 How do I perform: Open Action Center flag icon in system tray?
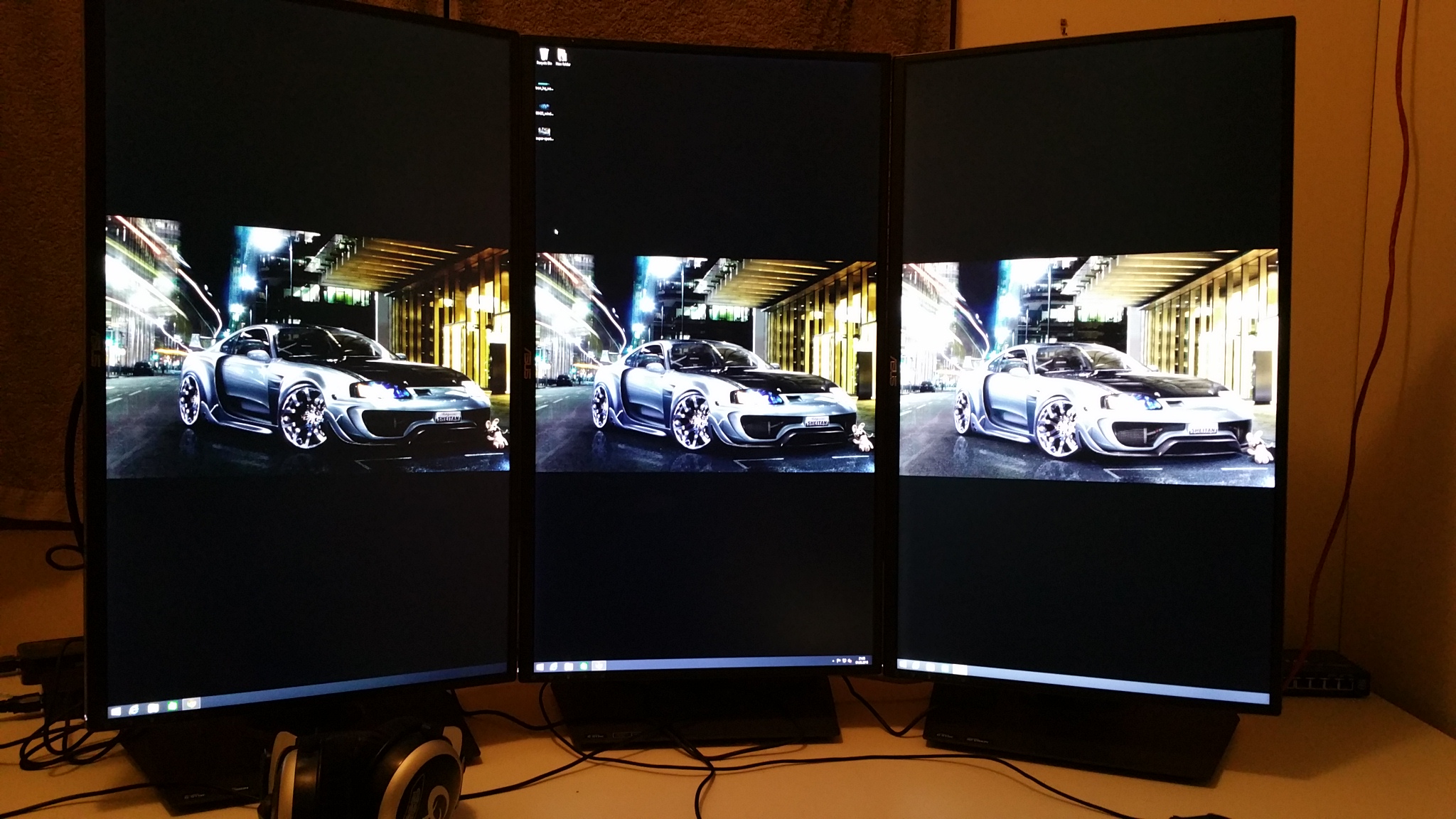(x=838, y=660)
